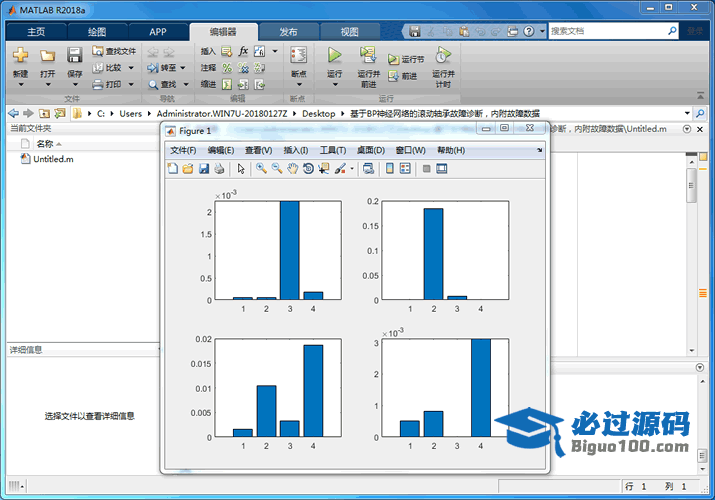The width and height of the screenshot is (715, 500).
Task: Click the green Run (运行) button
Action: (x=334, y=55)
